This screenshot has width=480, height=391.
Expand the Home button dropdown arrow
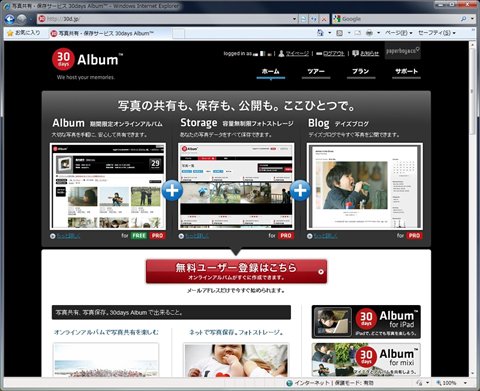point(330,33)
